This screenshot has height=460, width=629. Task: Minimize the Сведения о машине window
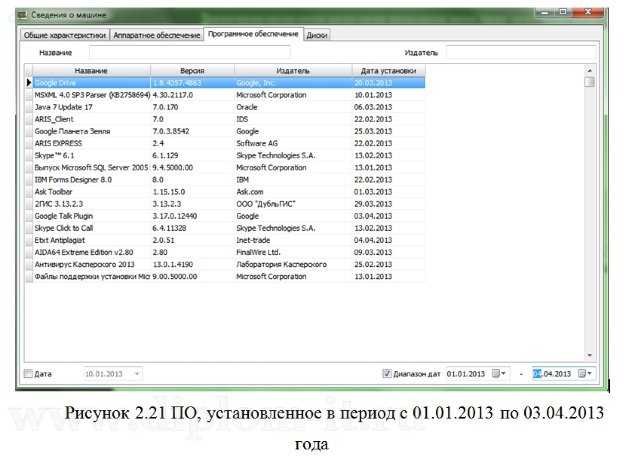545,12
